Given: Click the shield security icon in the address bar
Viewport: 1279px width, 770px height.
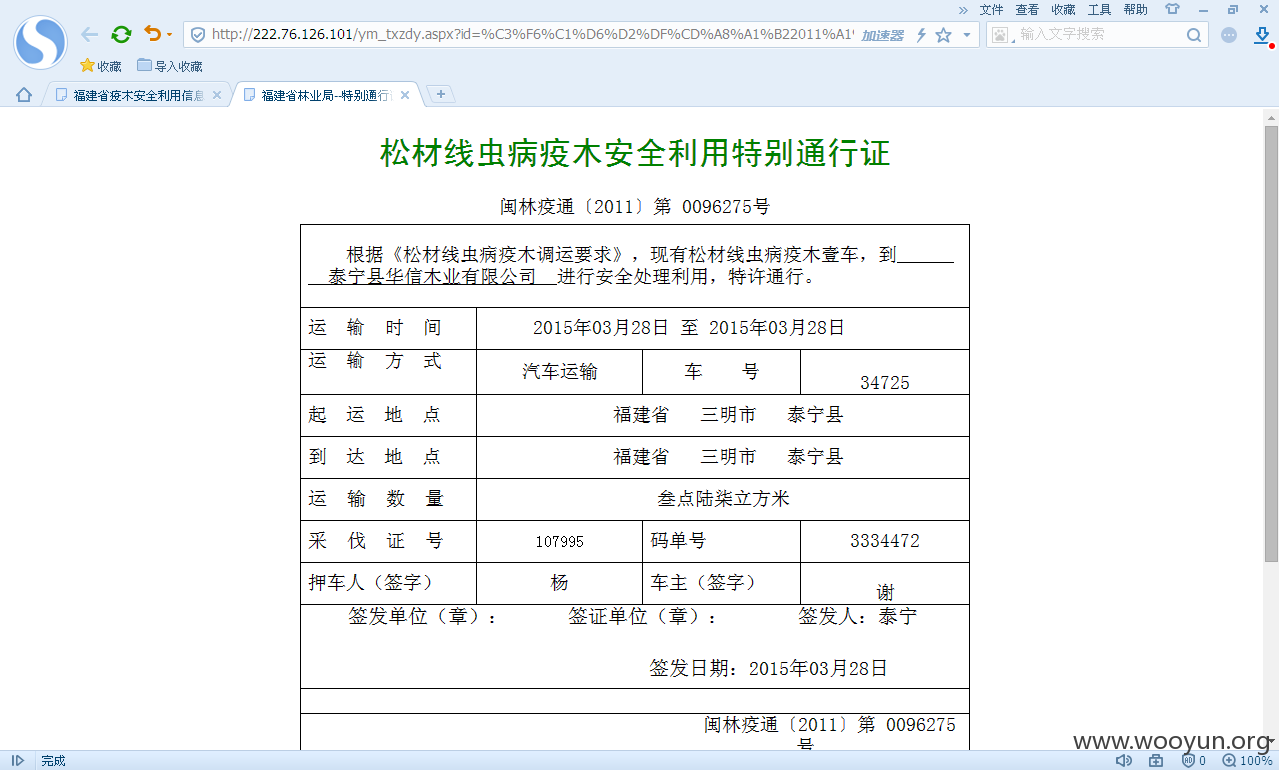Looking at the screenshot, I should click(x=198, y=35).
